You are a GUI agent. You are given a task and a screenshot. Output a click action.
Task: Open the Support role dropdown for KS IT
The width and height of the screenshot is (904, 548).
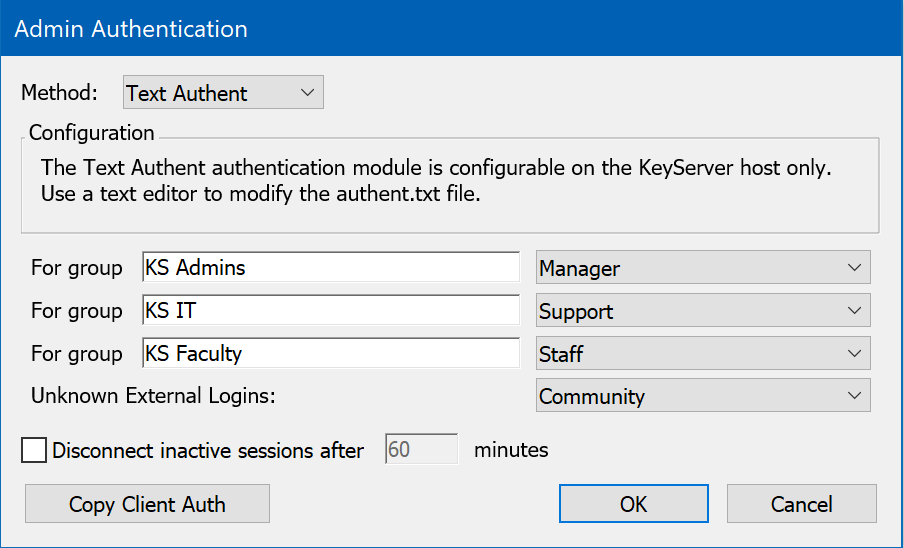703,311
